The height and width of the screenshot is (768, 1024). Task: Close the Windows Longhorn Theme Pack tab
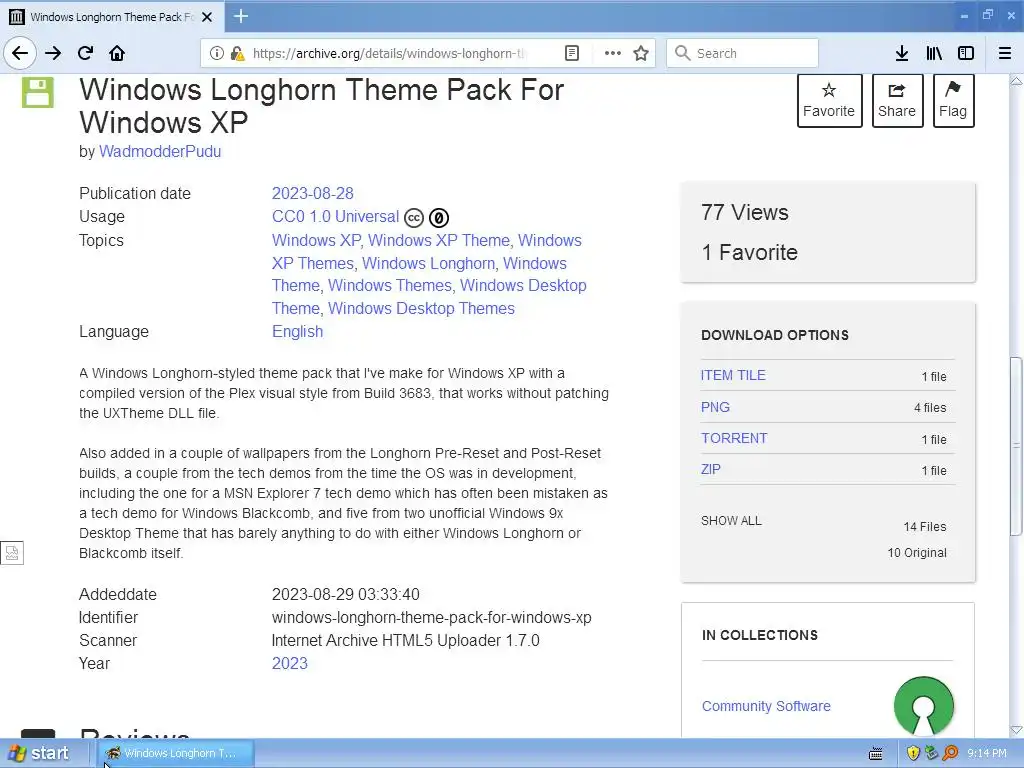pyautogui.click(x=207, y=17)
